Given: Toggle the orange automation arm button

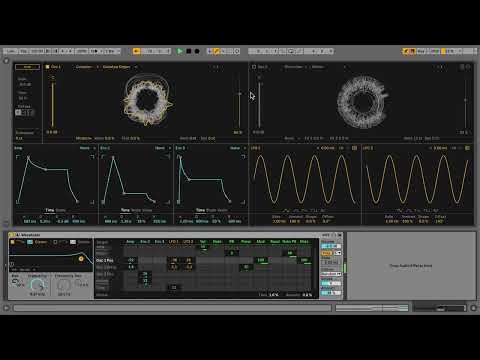Looking at the screenshot, I should (217, 51).
